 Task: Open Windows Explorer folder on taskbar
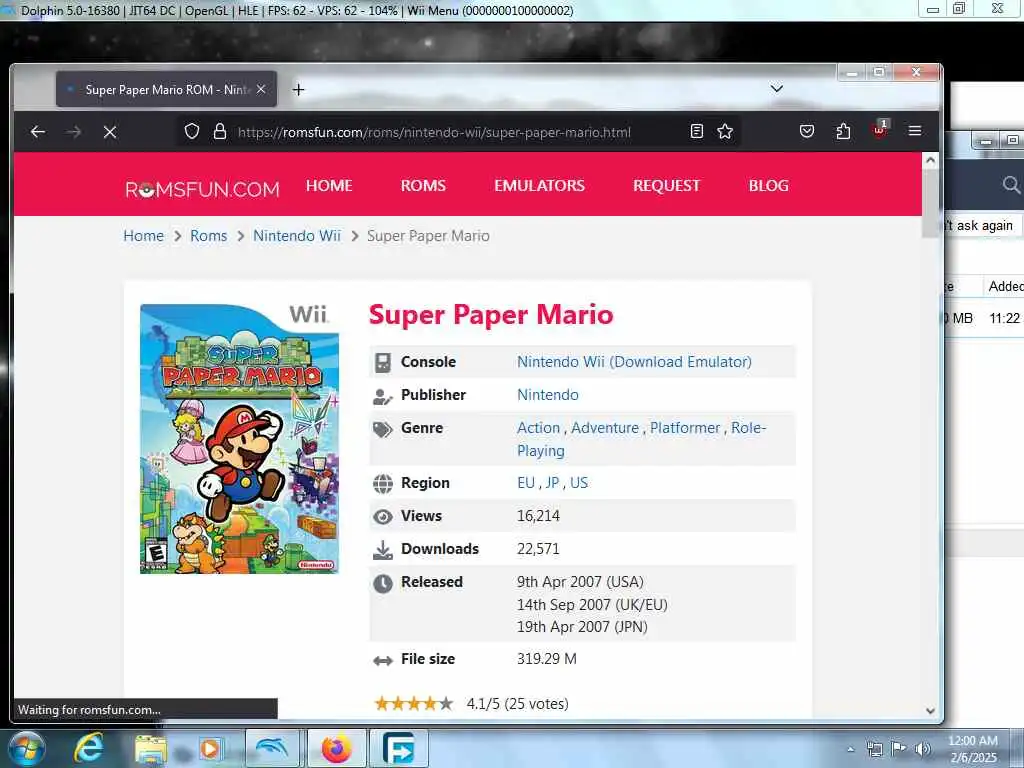[151, 749]
